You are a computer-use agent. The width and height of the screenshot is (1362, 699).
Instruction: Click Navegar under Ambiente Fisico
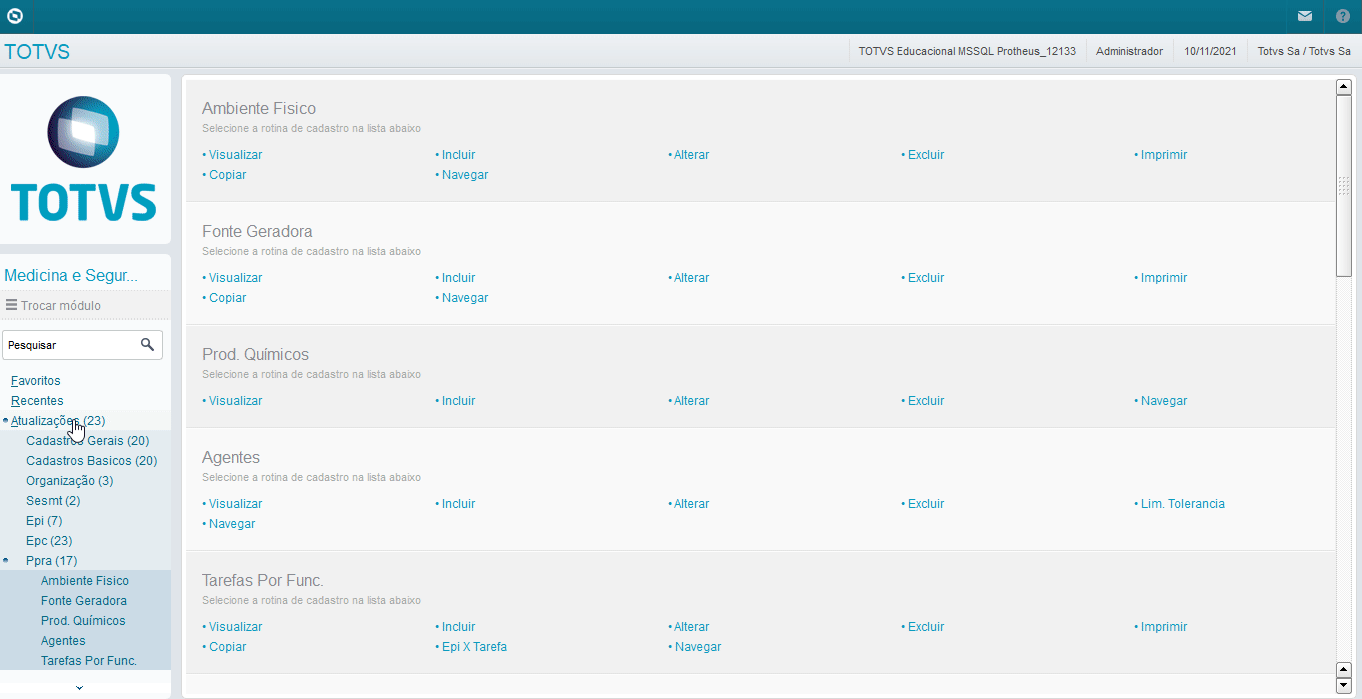(464, 175)
